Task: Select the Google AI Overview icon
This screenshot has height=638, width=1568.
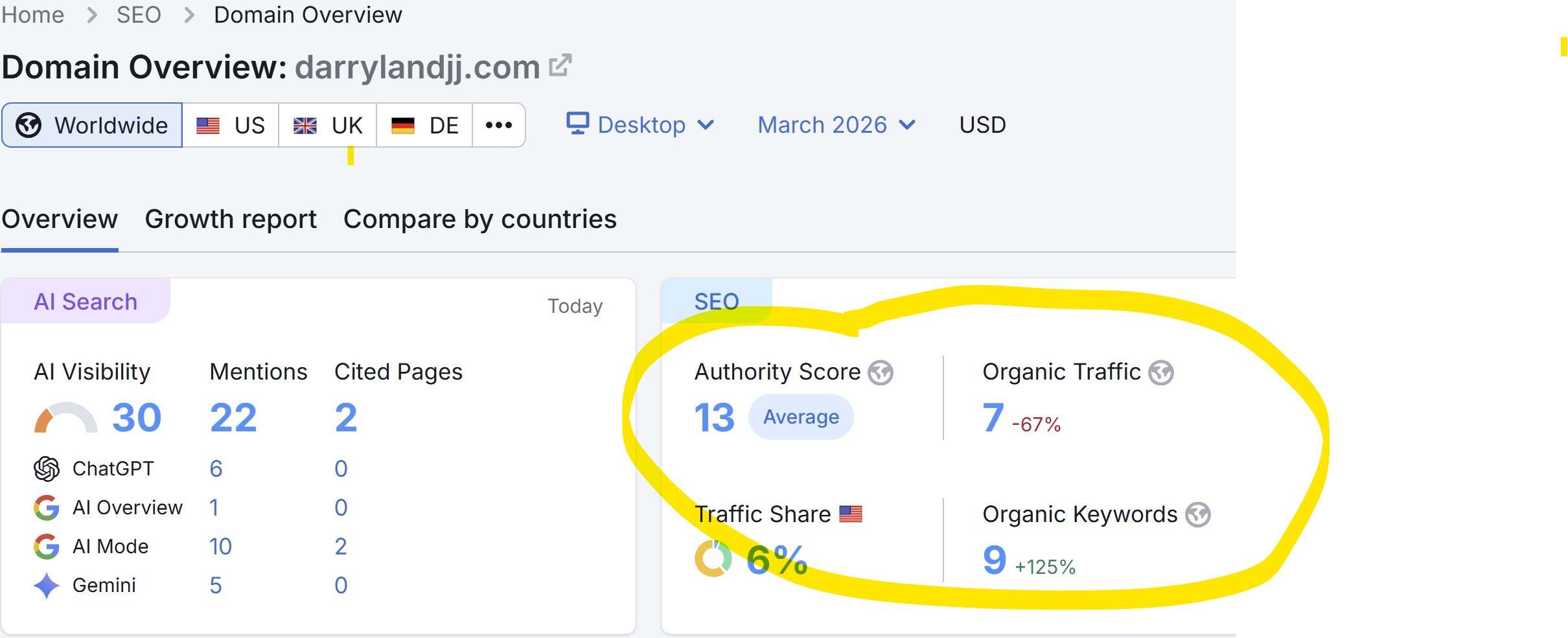Action: click(45, 507)
